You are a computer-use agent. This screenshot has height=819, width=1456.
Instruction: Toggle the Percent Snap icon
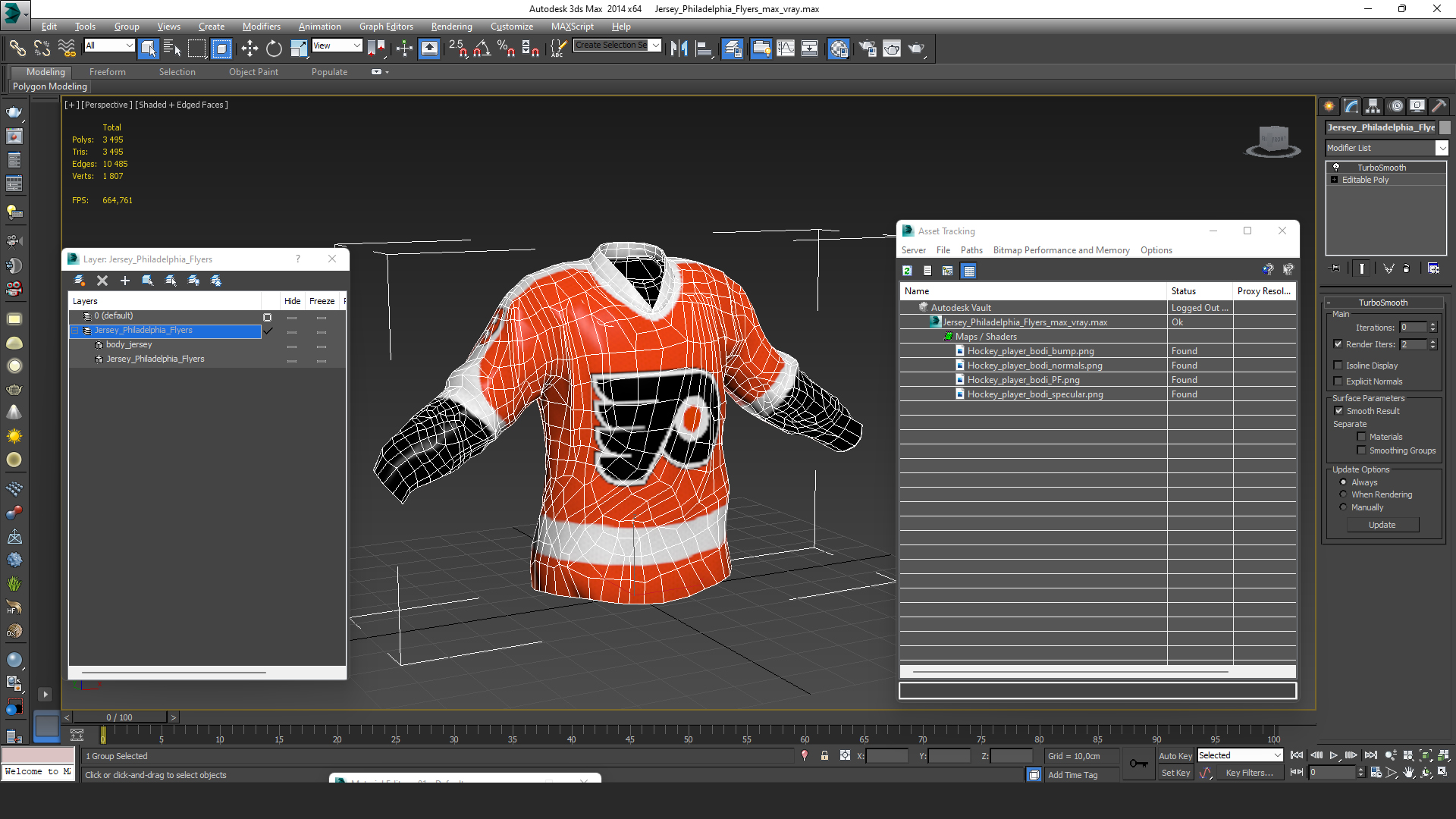tap(506, 49)
